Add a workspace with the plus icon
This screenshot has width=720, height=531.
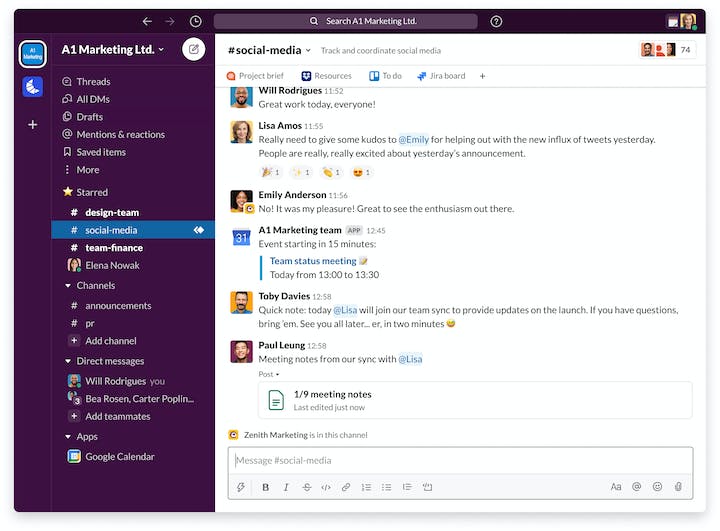pyautogui.click(x=33, y=124)
